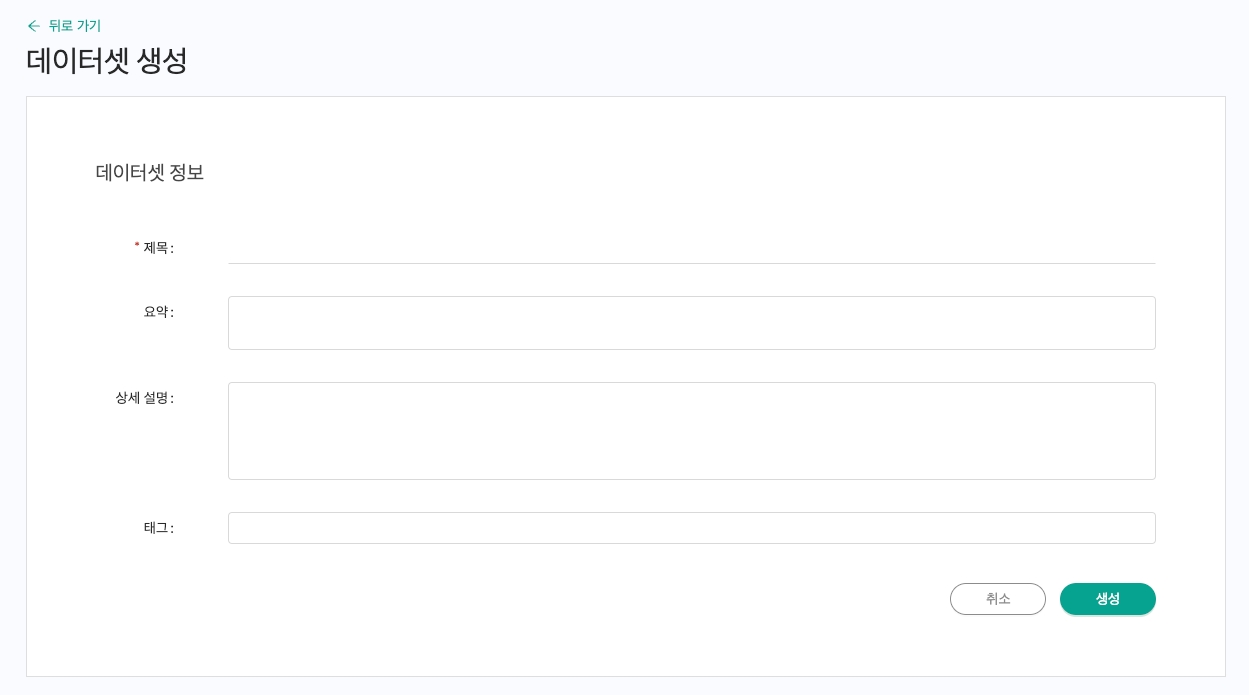The height and width of the screenshot is (695, 1249).
Task: Go back via 뒤로 가기 link
Action: point(74,26)
